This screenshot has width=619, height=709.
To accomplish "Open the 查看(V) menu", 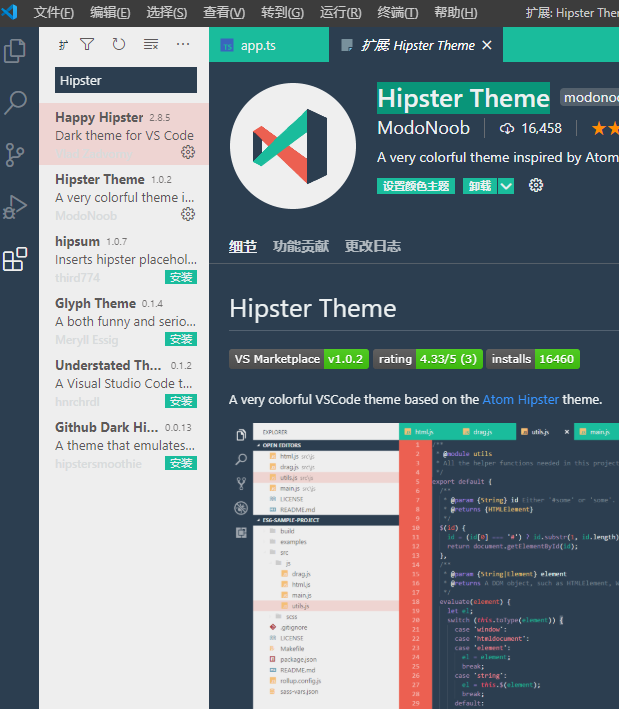I will point(224,12).
